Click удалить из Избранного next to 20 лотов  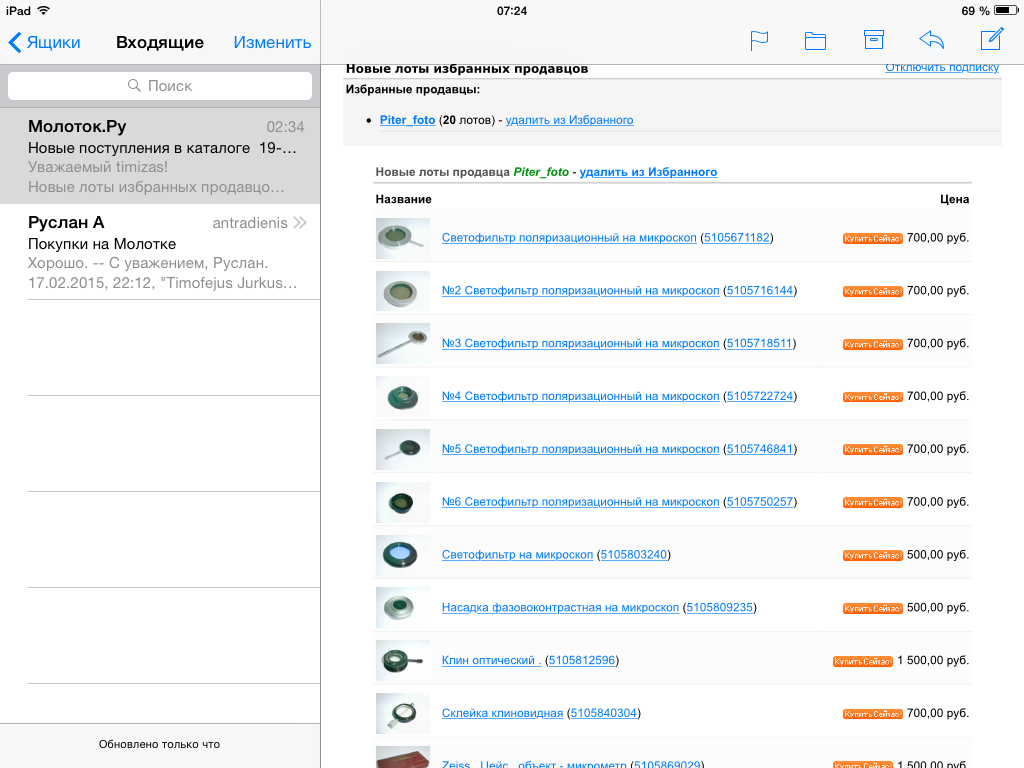tap(569, 120)
